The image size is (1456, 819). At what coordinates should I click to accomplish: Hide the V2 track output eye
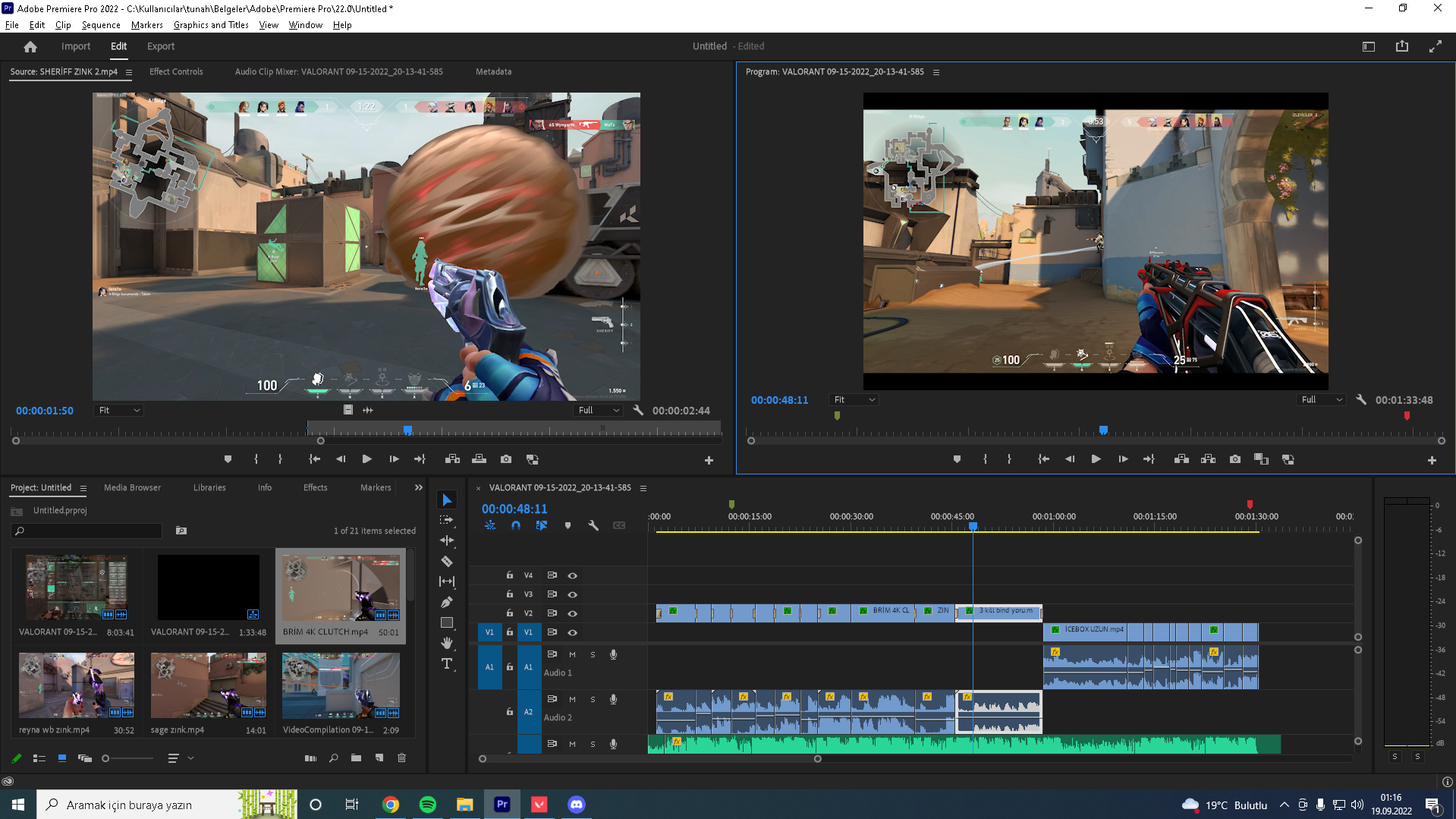tap(573, 613)
